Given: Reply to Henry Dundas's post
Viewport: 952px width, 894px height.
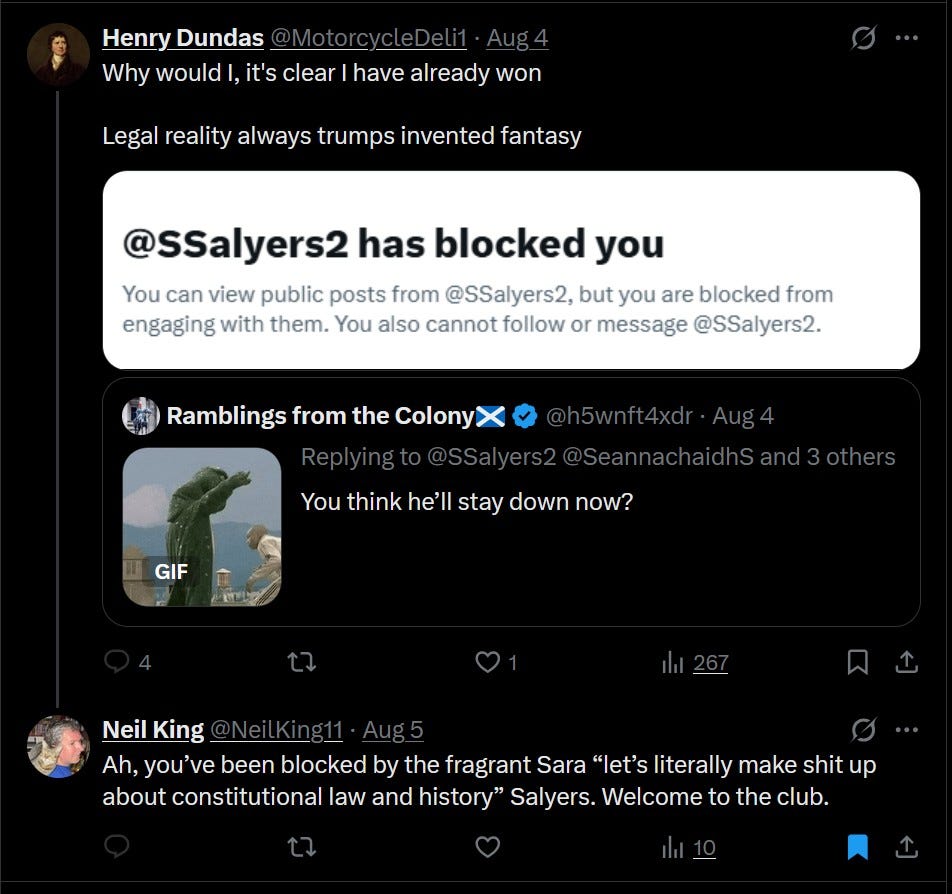Looking at the screenshot, I should (x=127, y=662).
